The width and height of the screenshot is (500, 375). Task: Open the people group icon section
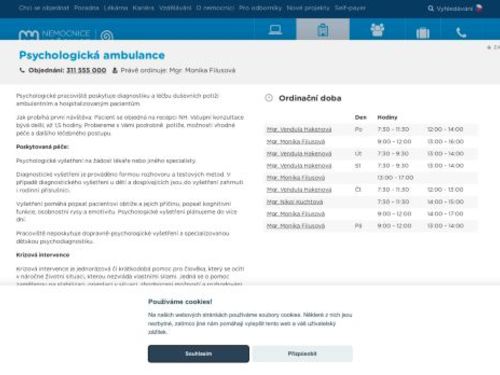(377, 30)
